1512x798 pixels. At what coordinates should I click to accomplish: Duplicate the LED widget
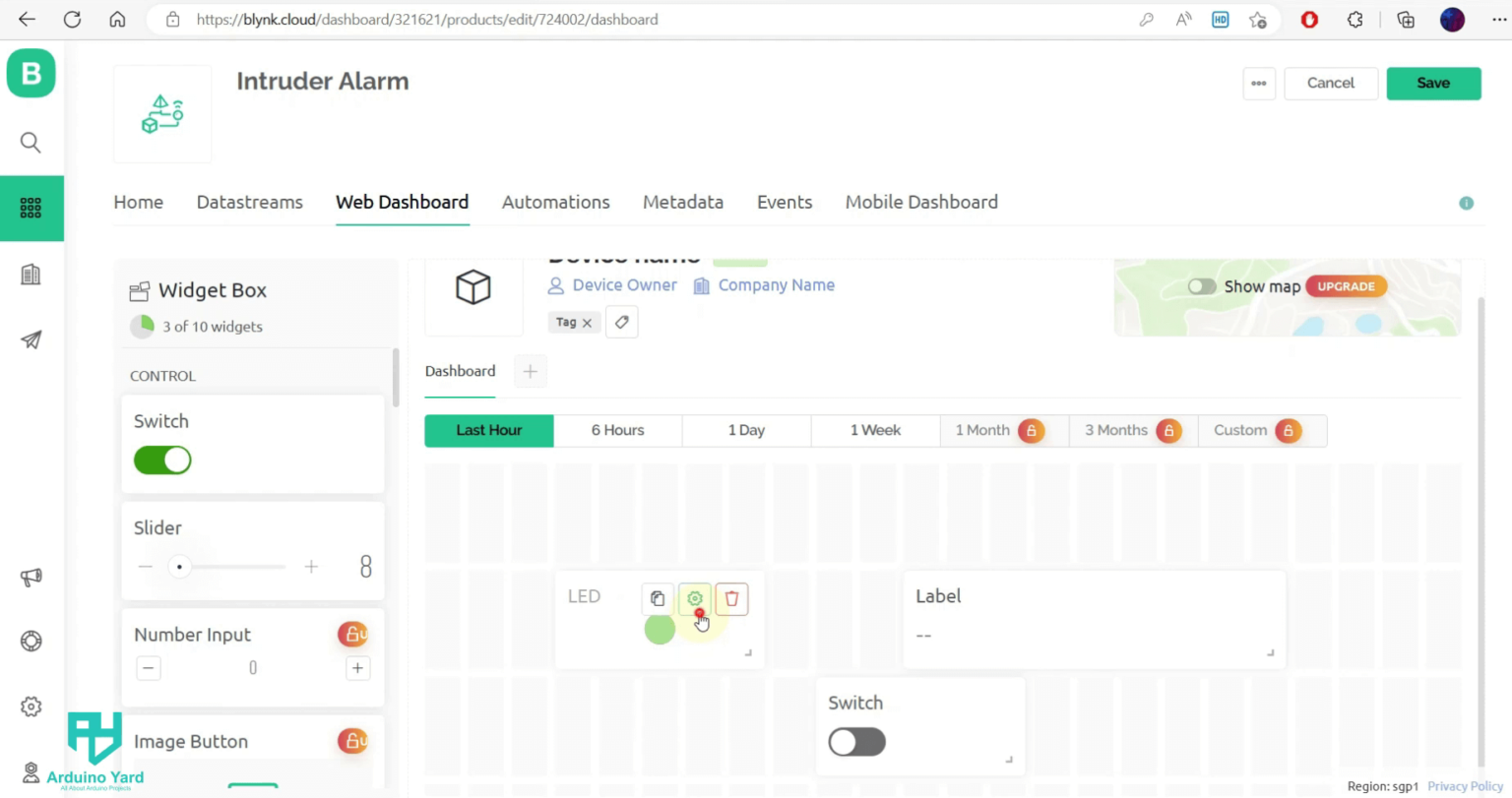(x=657, y=598)
